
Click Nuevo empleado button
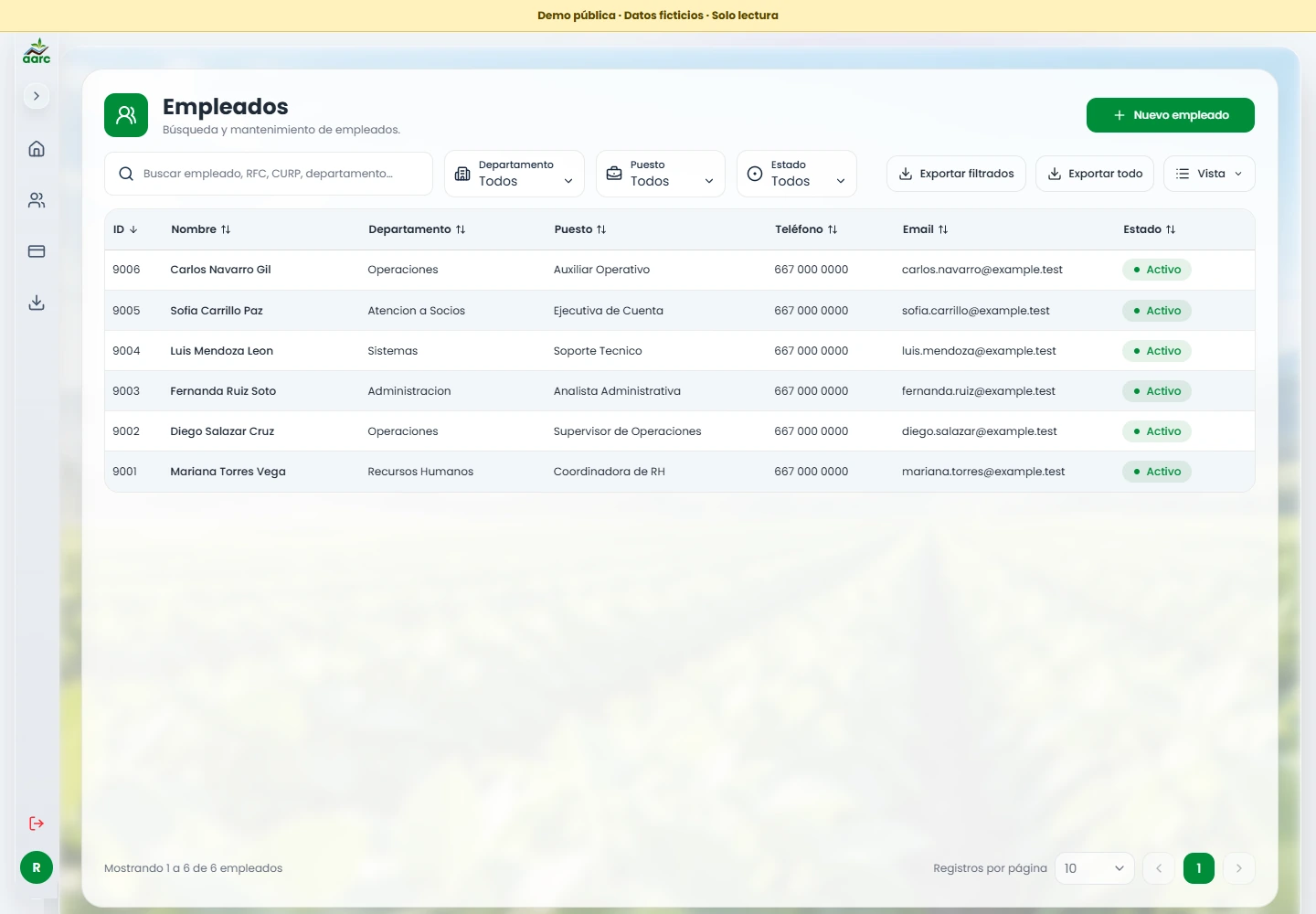[x=1171, y=115]
